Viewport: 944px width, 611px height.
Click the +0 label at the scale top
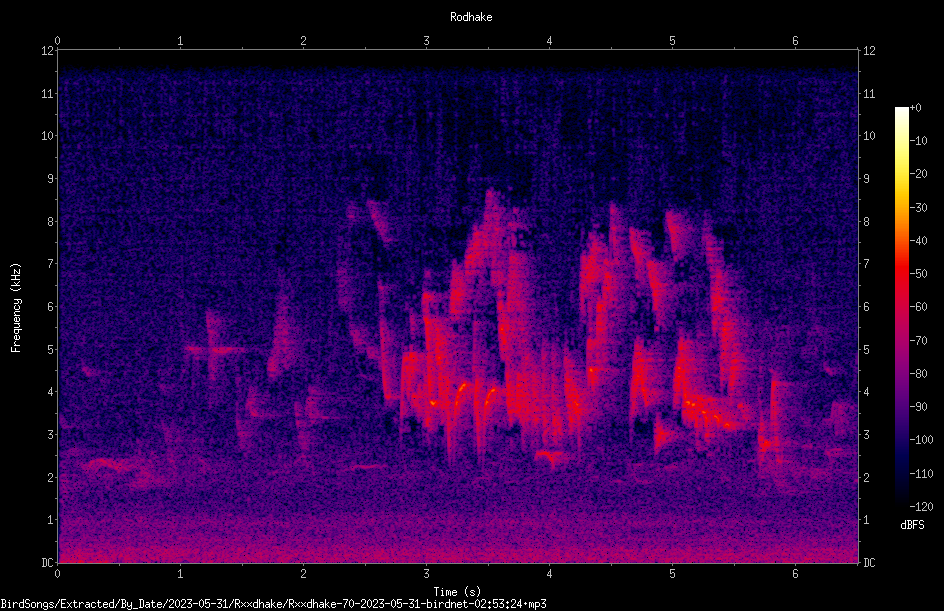[x=915, y=108]
